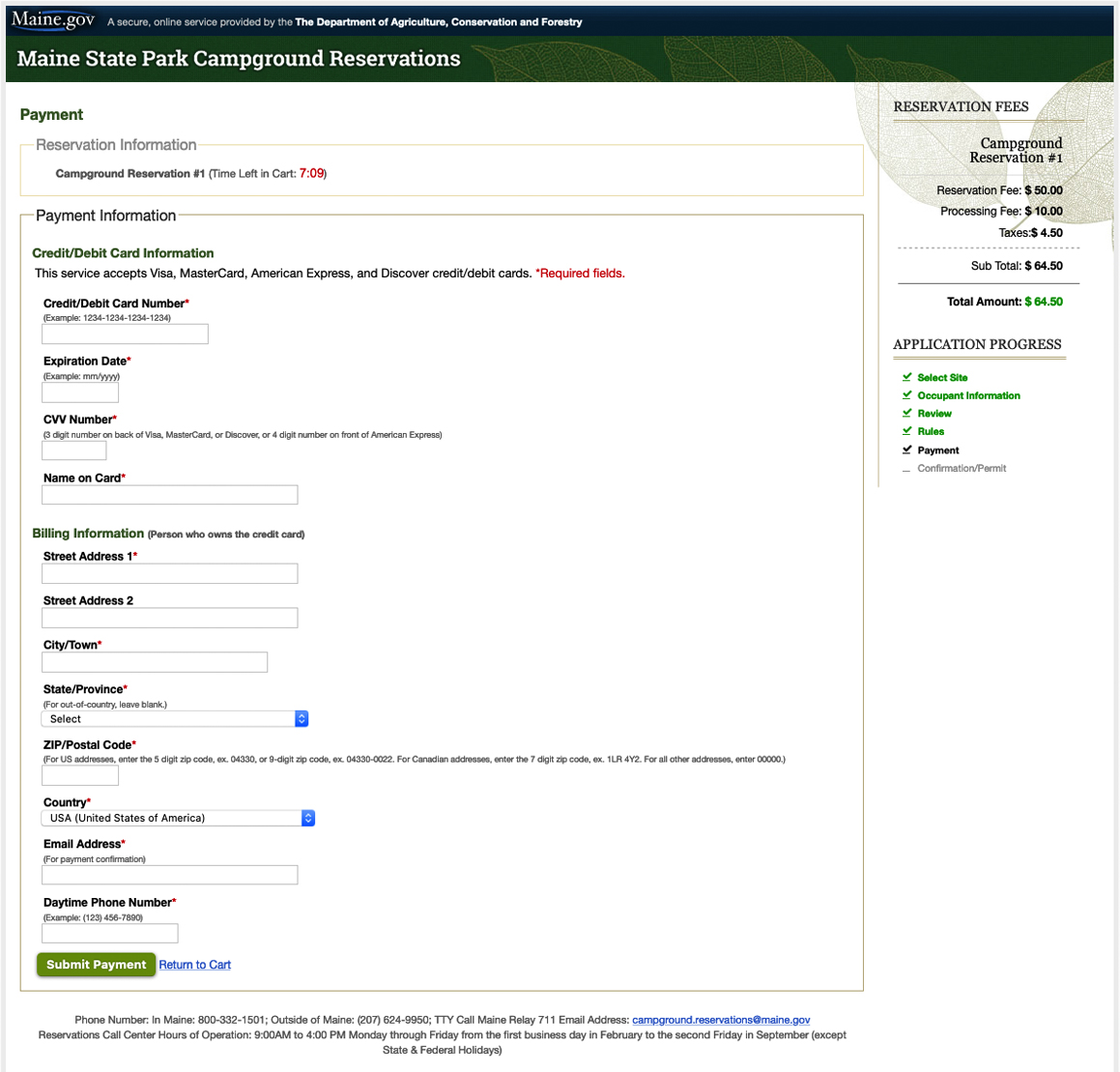
Task: Focus the Daytime Phone Number field
Action: point(110,934)
